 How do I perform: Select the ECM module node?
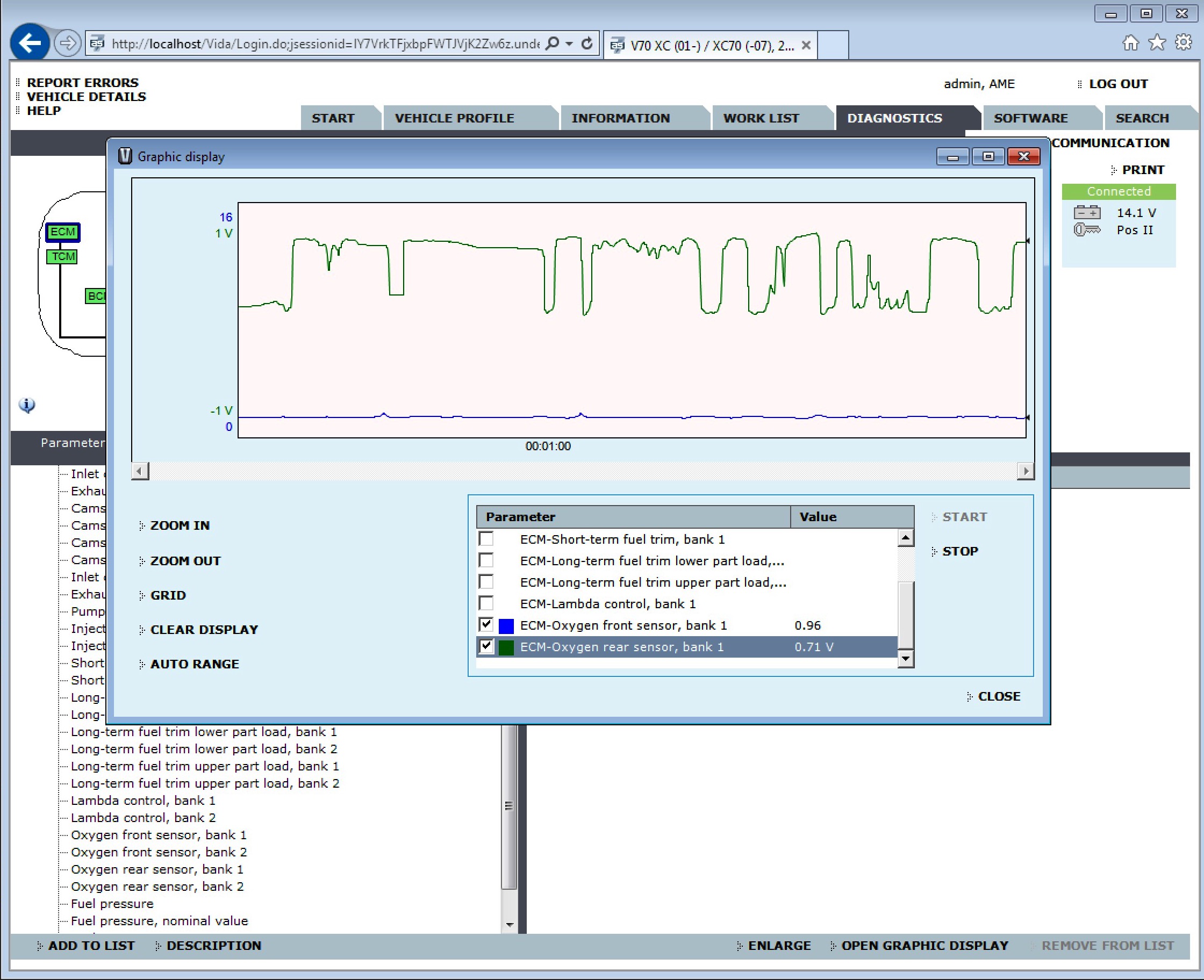(62, 232)
